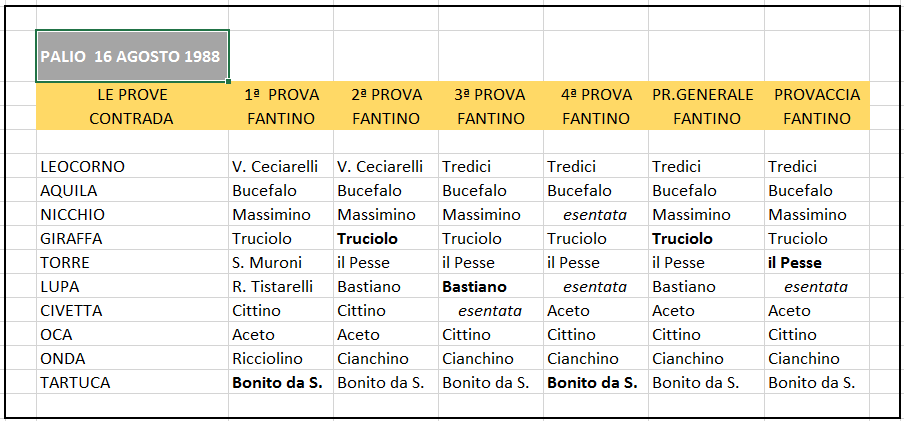Click esentata in NICCHIO's 4ª PROVA column
The image size is (904, 421).
[596, 215]
